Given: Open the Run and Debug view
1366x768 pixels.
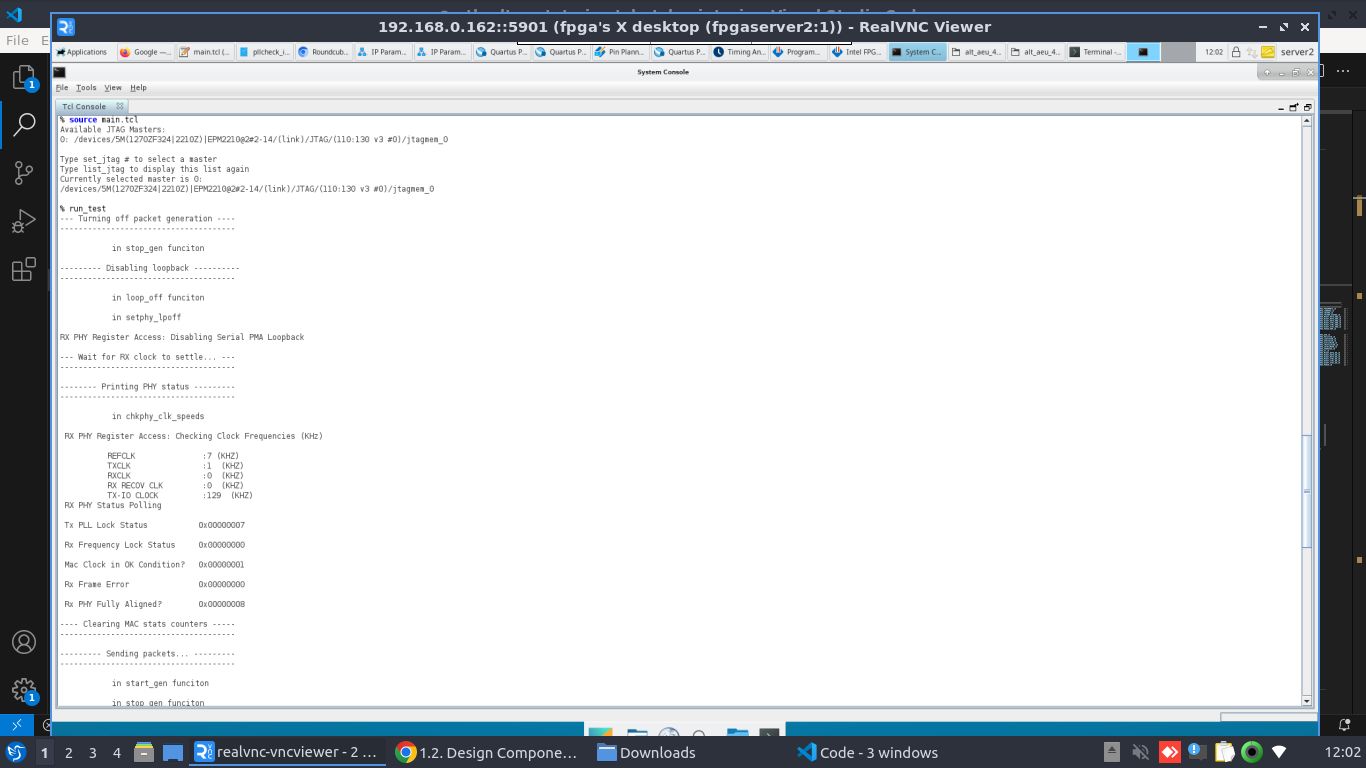Looking at the screenshot, I should (x=24, y=221).
